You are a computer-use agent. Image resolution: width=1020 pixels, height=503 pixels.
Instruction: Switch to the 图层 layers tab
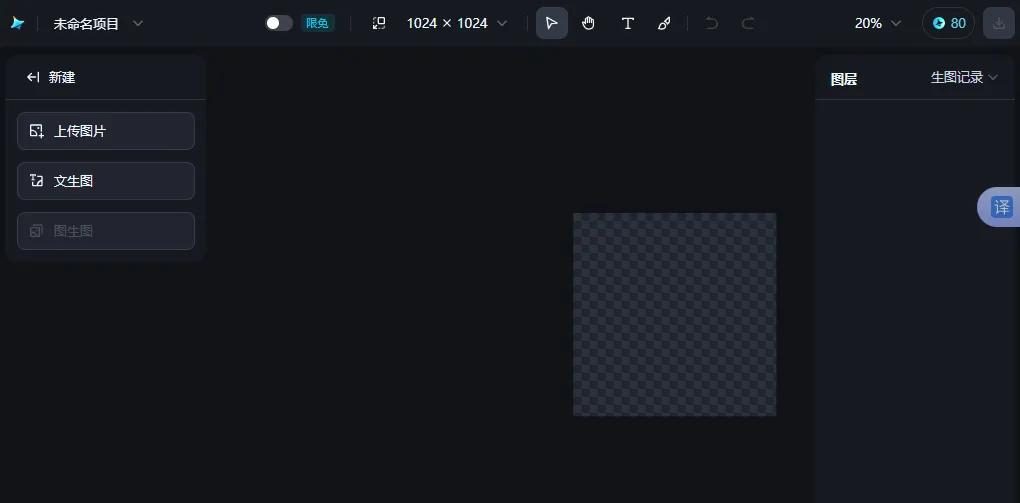click(x=844, y=79)
